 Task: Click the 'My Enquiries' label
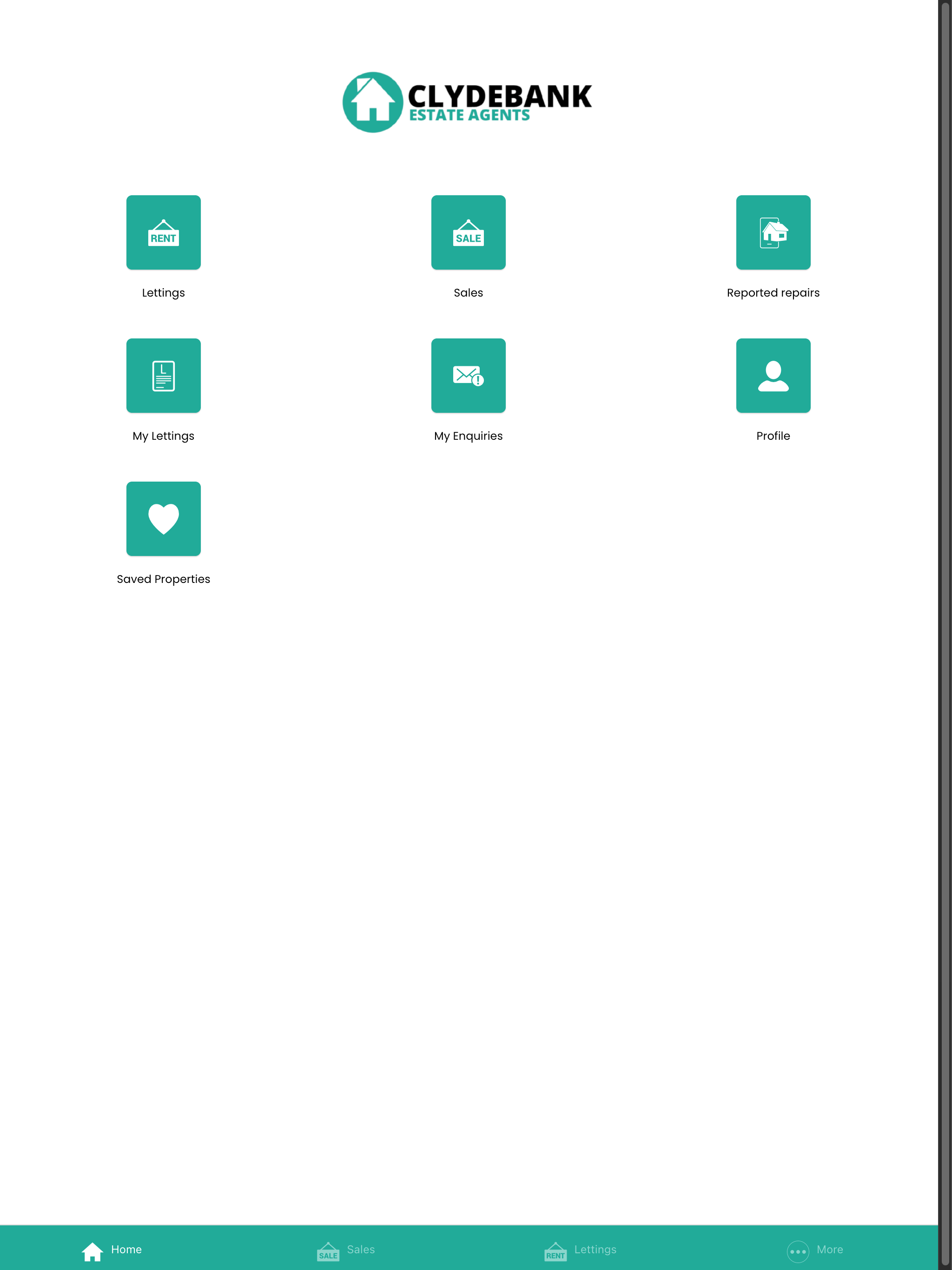tap(469, 437)
